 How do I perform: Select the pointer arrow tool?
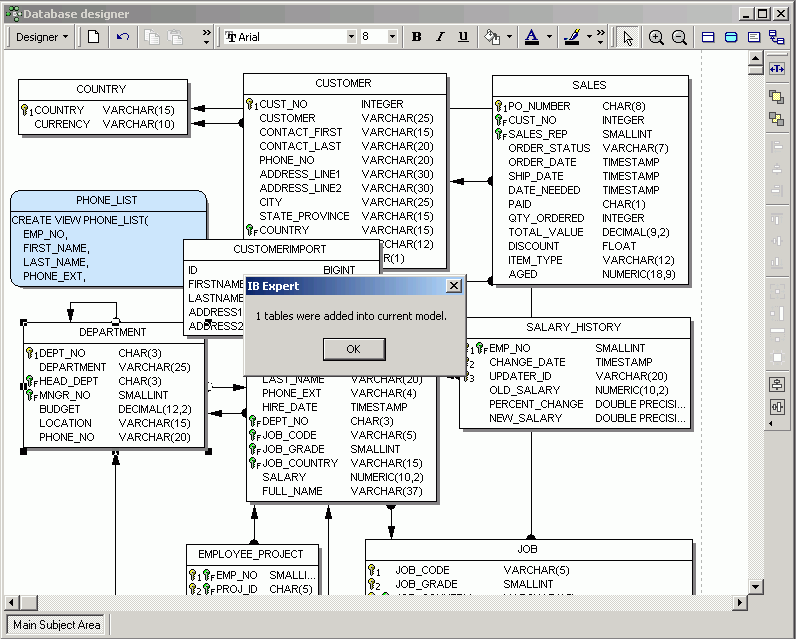[627, 37]
